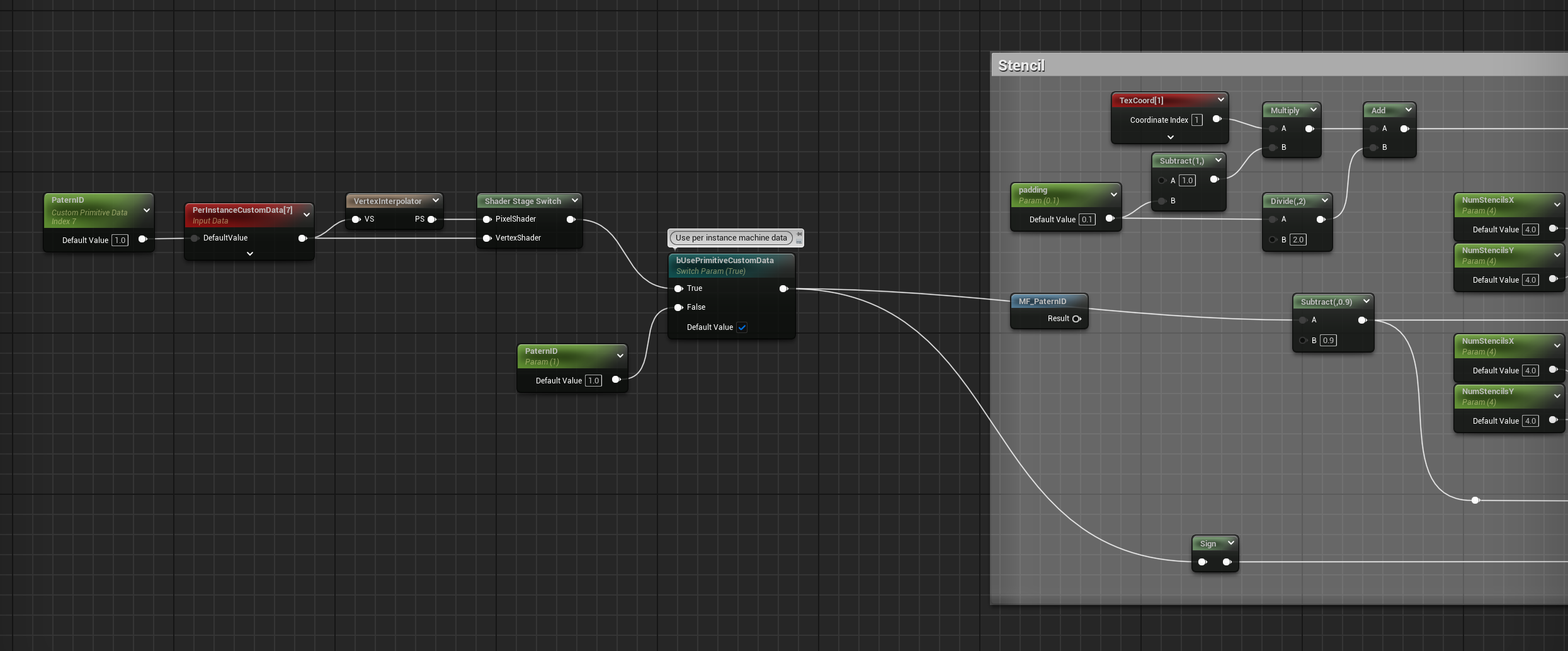Select the PerInstanceCustomData[7] node title
The image size is (1568, 651).
pos(242,210)
